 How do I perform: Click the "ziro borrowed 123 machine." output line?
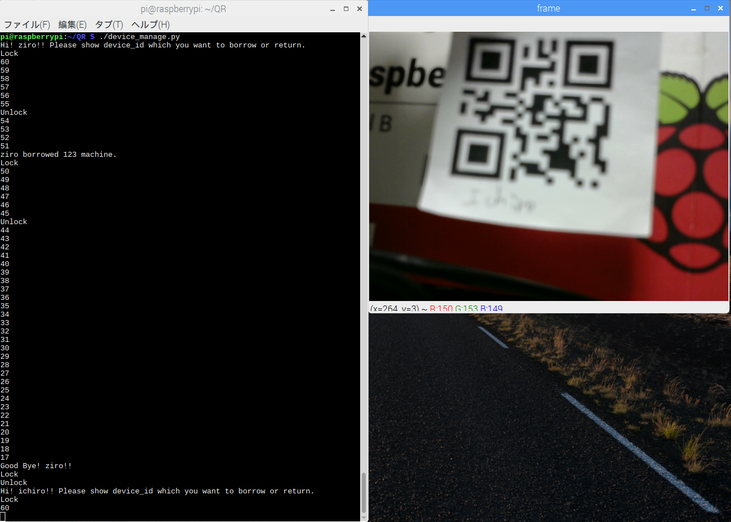[58, 154]
